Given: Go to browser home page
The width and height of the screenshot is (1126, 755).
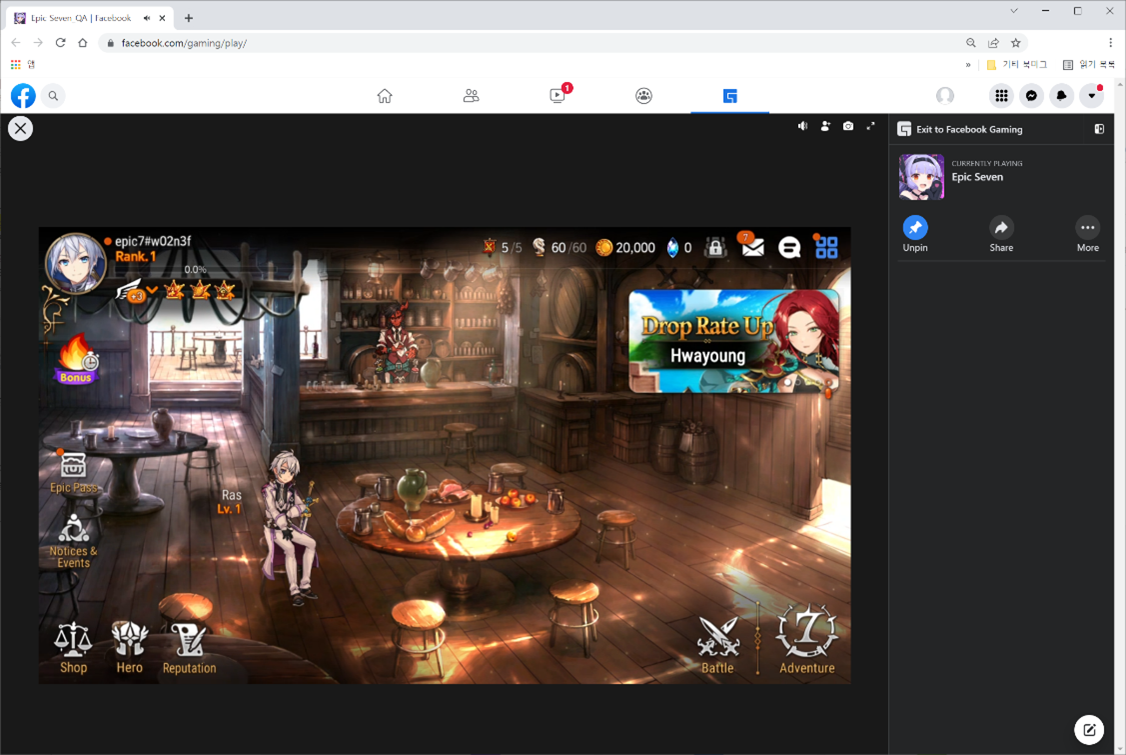Looking at the screenshot, I should [83, 43].
